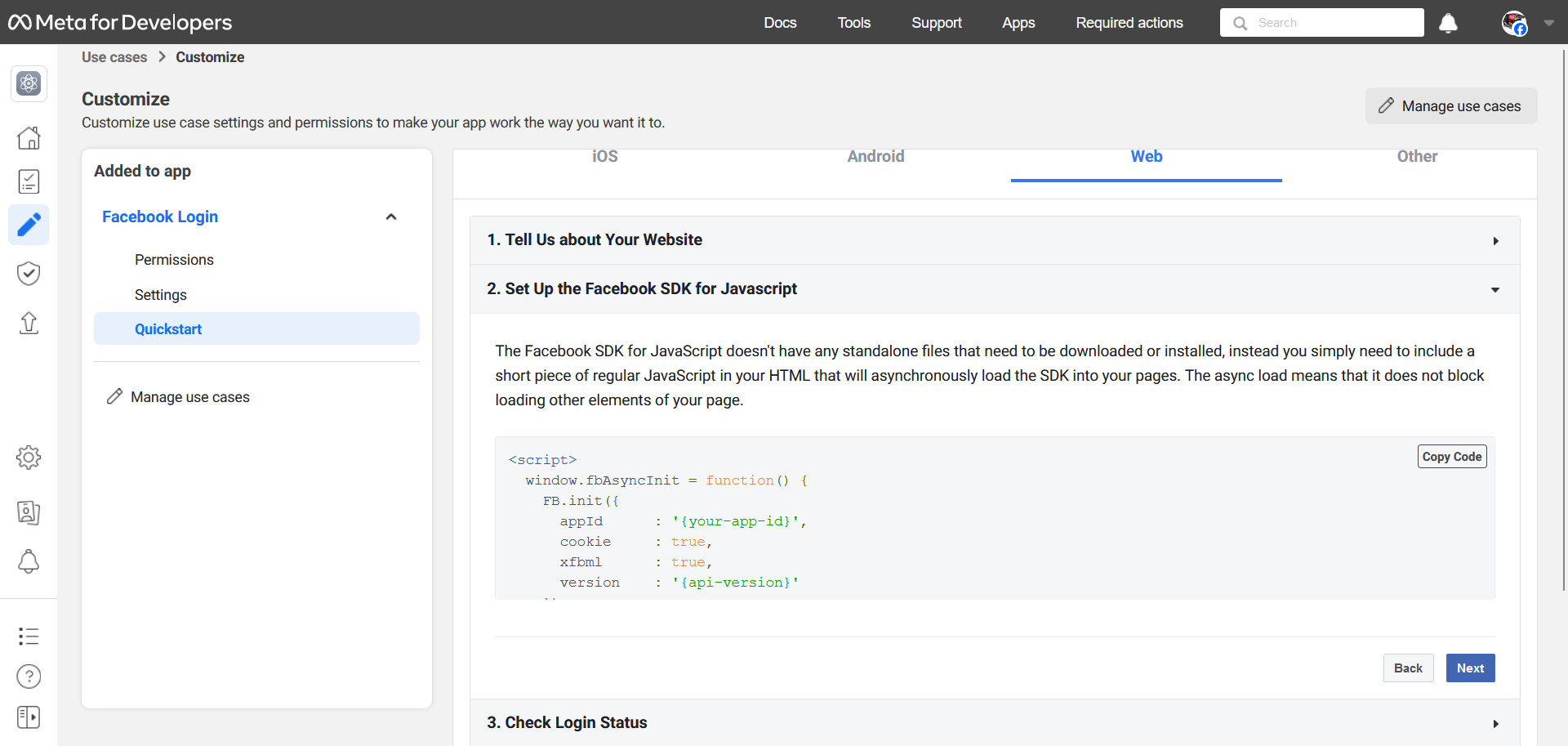
Task: Open the App roles contact icon
Action: pyautogui.click(x=29, y=512)
